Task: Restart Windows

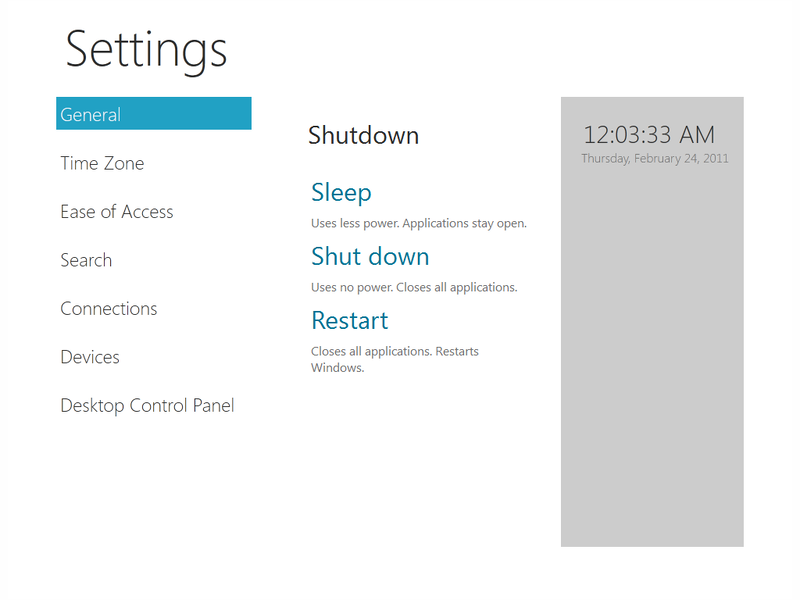Action: pyautogui.click(x=350, y=320)
